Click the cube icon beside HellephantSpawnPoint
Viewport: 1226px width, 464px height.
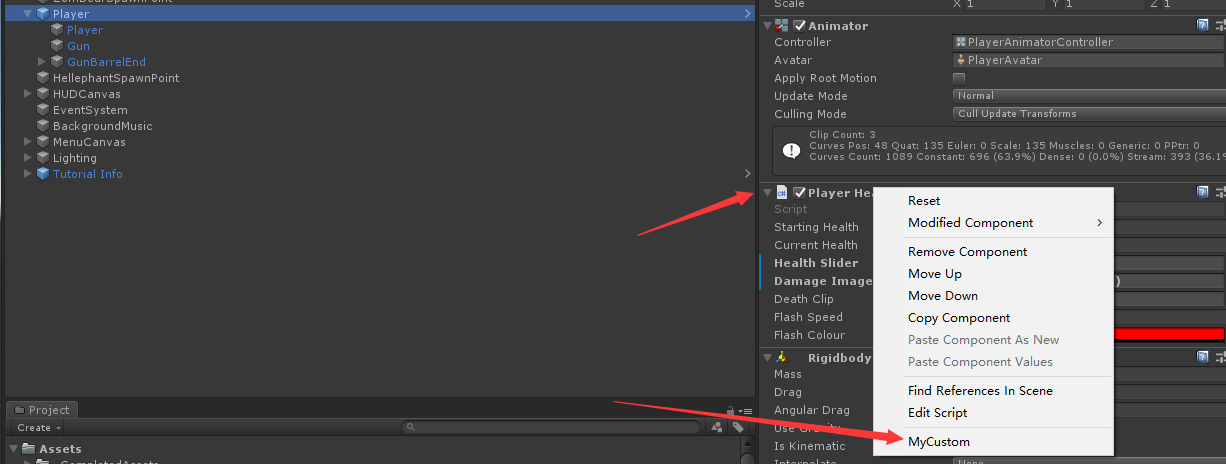tap(43, 78)
